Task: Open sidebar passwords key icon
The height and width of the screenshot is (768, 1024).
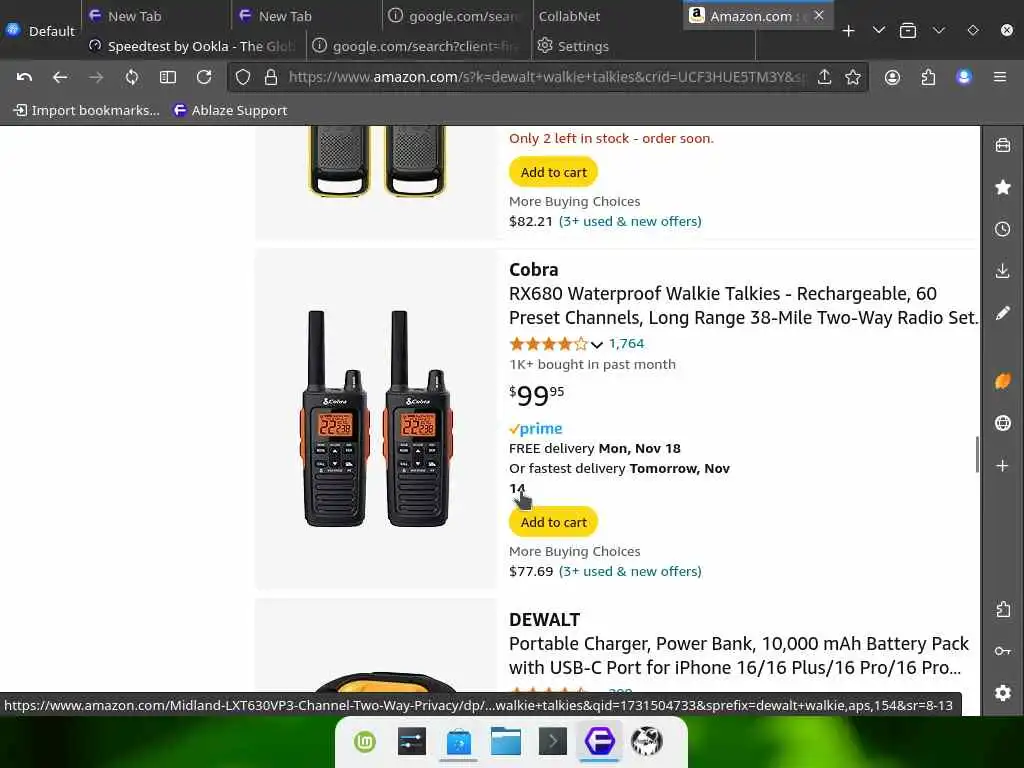Action: click(1002, 651)
